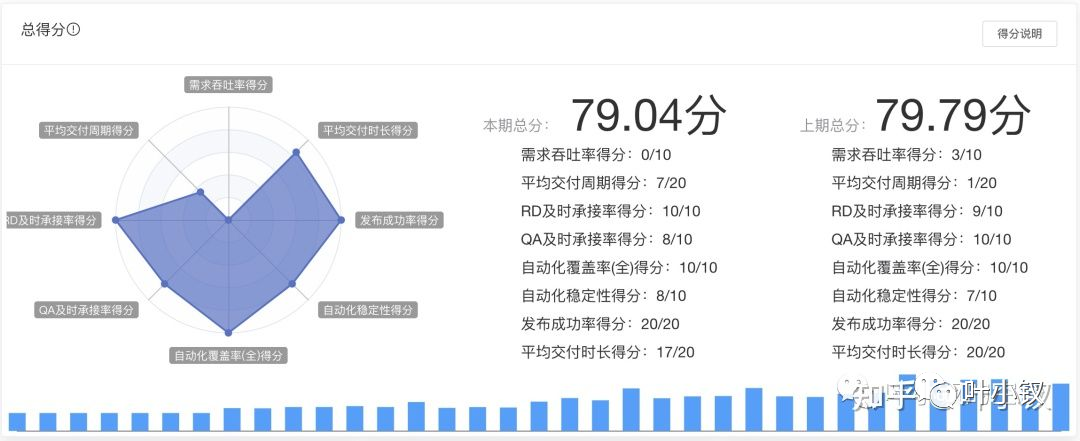Screen dimensions: 1080x441
Task: Click 自动化覆盖率(全)得分: 10/10 under 上期总分
Action: pyautogui.click(x=930, y=267)
